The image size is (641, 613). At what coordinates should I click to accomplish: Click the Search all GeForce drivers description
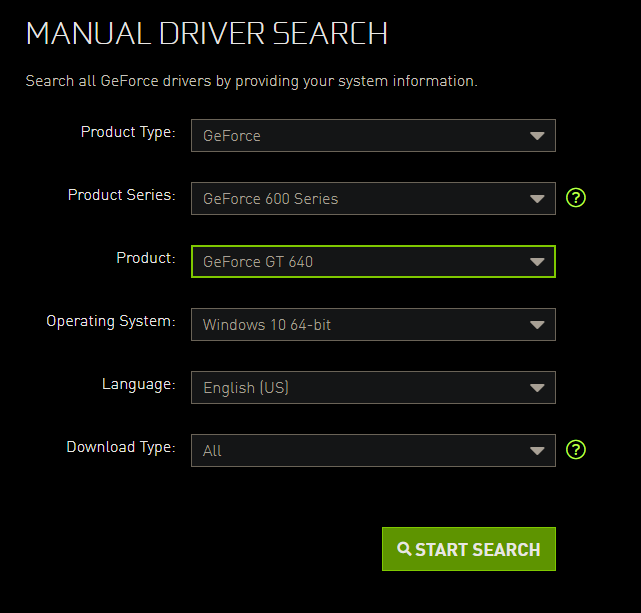click(x=251, y=81)
